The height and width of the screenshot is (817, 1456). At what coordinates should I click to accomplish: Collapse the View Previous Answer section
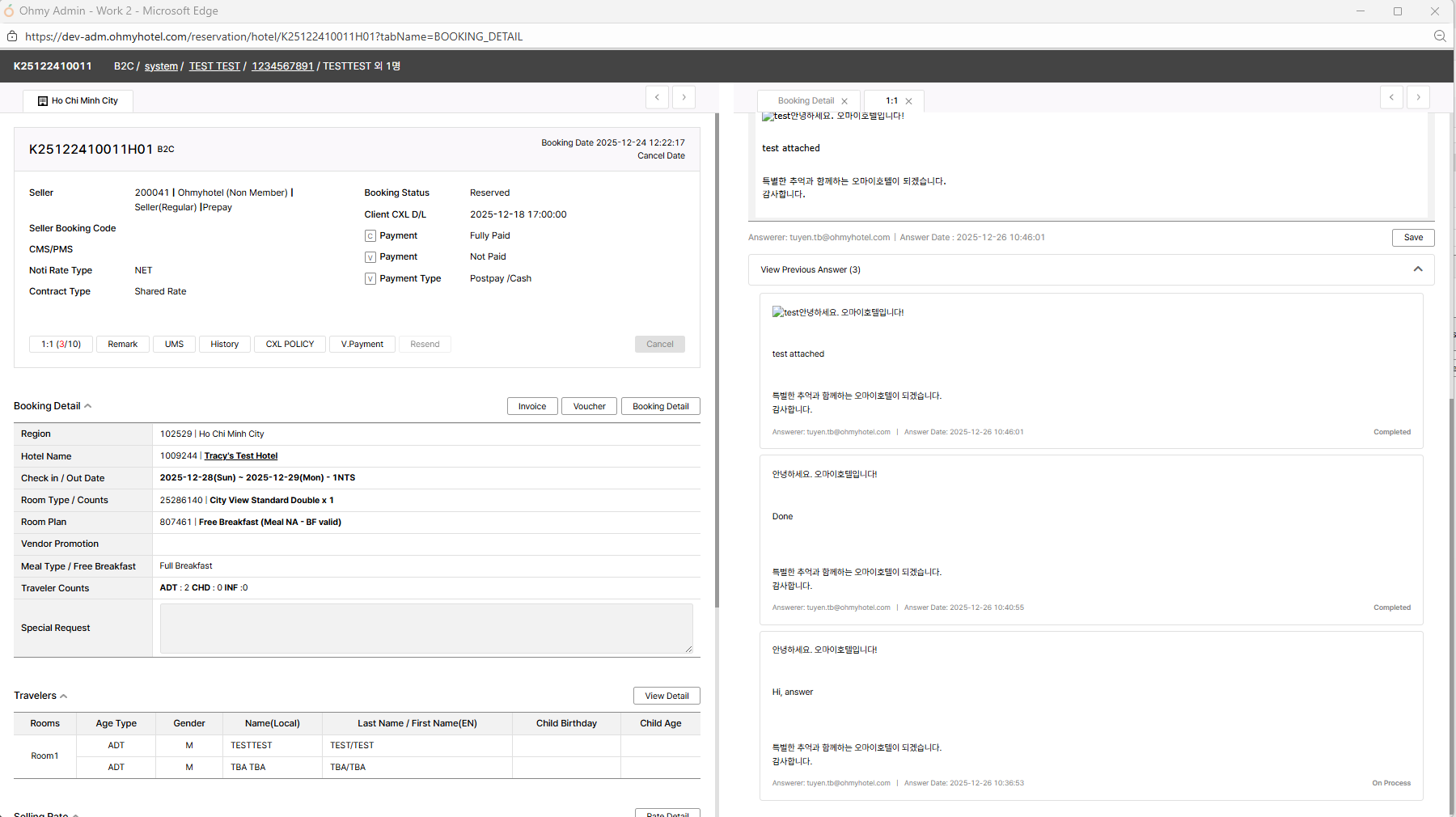(x=1417, y=269)
